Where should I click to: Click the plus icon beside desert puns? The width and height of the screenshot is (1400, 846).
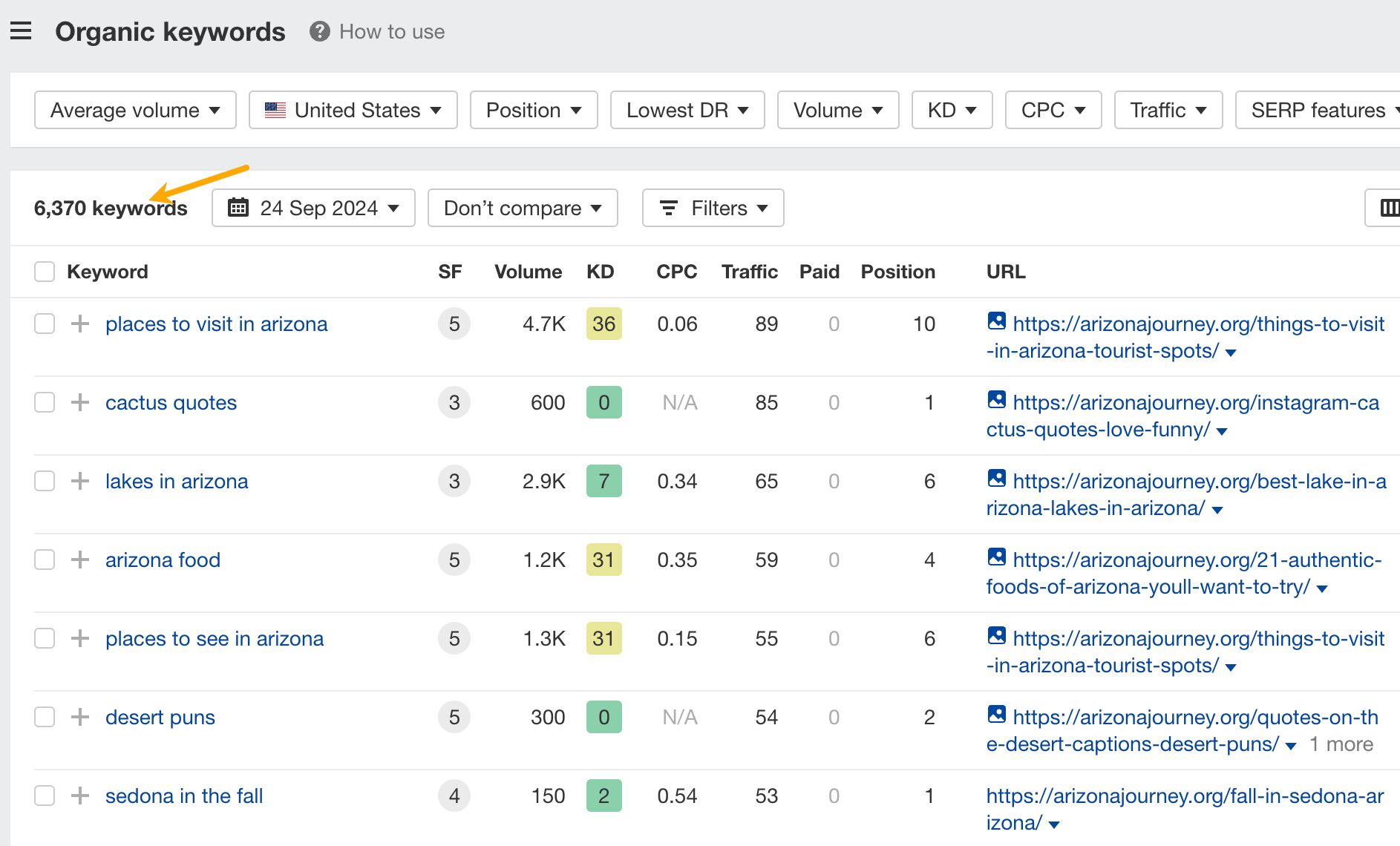[x=79, y=717]
